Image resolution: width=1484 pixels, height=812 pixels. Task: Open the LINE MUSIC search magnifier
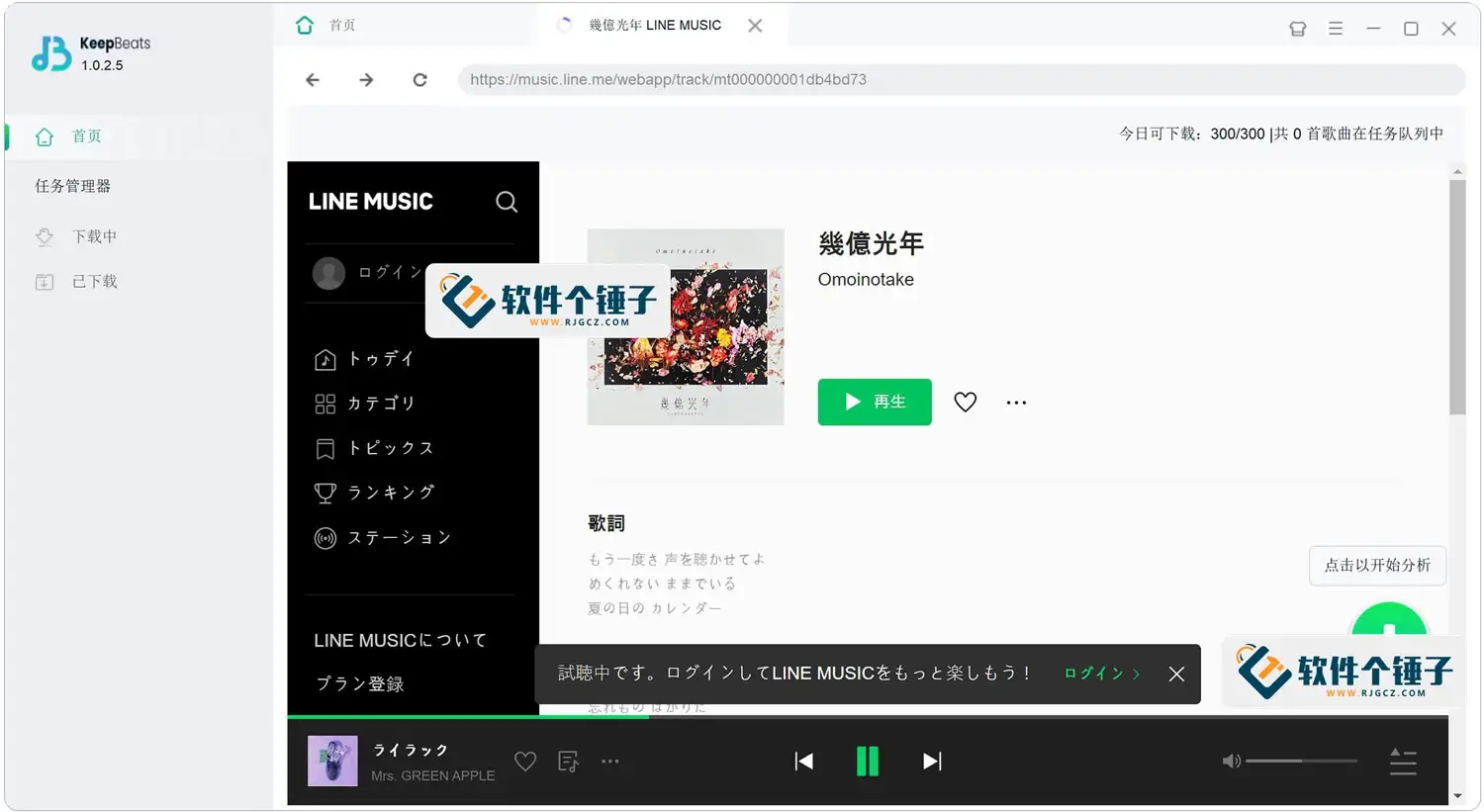click(507, 202)
